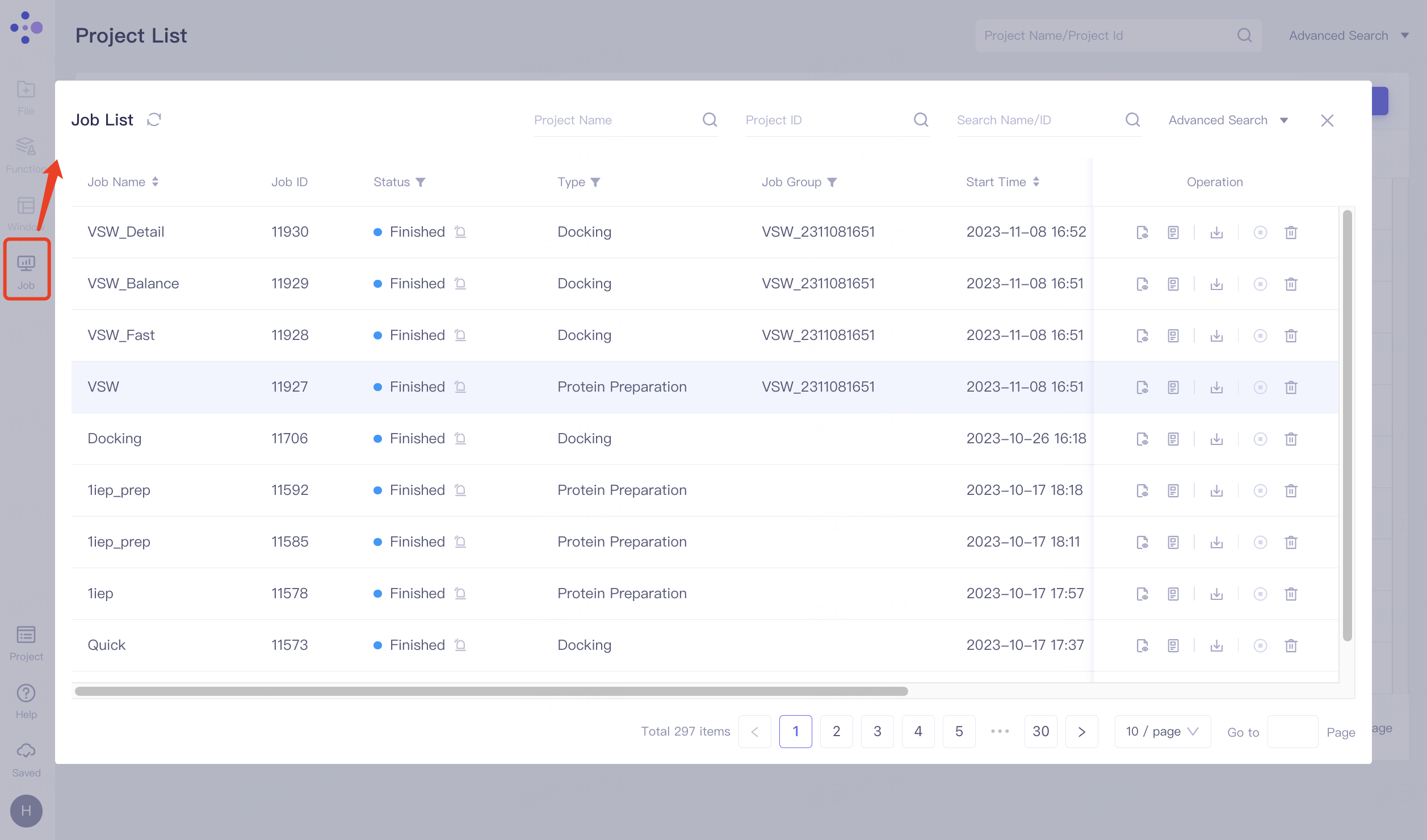This screenshot has width=1427, height=840.
Task: Toggle Start Time column sort
Action: [1036, 182]
